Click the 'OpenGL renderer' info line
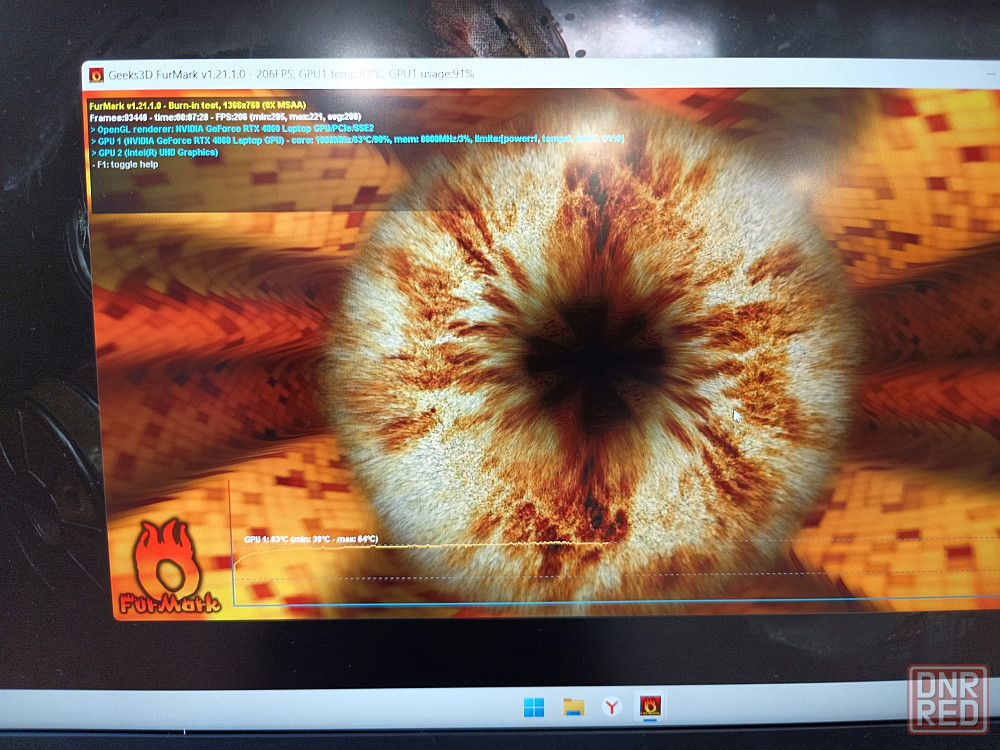This screenshot has width=1000, height=750. click(x=232, y=129)
